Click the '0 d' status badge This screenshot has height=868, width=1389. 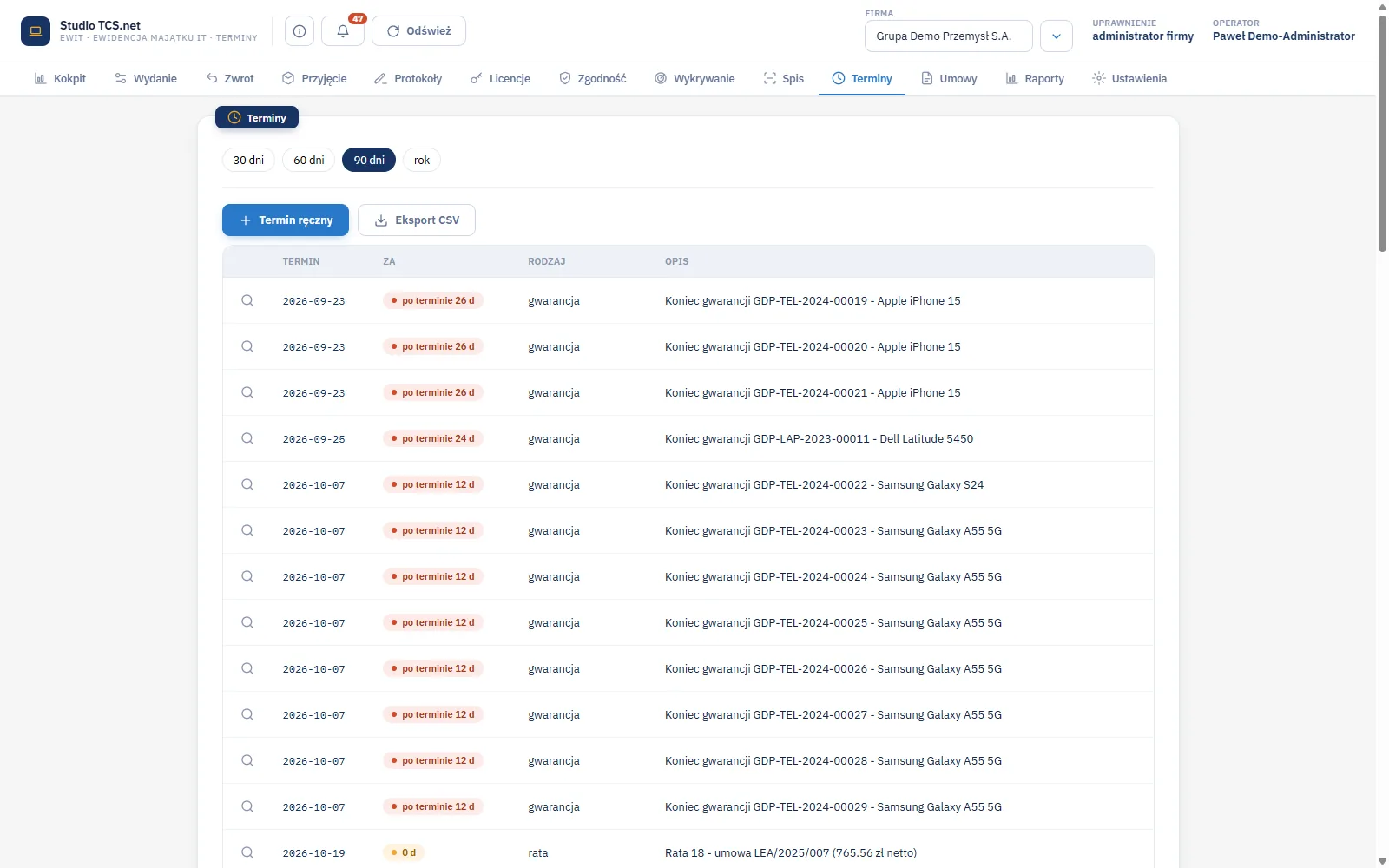click(x=404, y=852)
